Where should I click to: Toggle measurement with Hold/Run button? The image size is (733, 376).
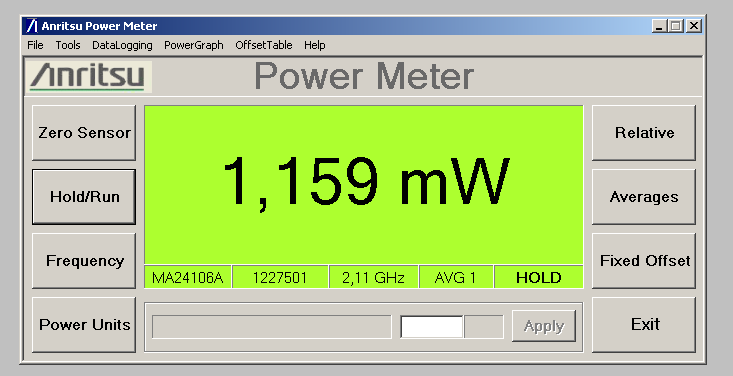point(84,197)
